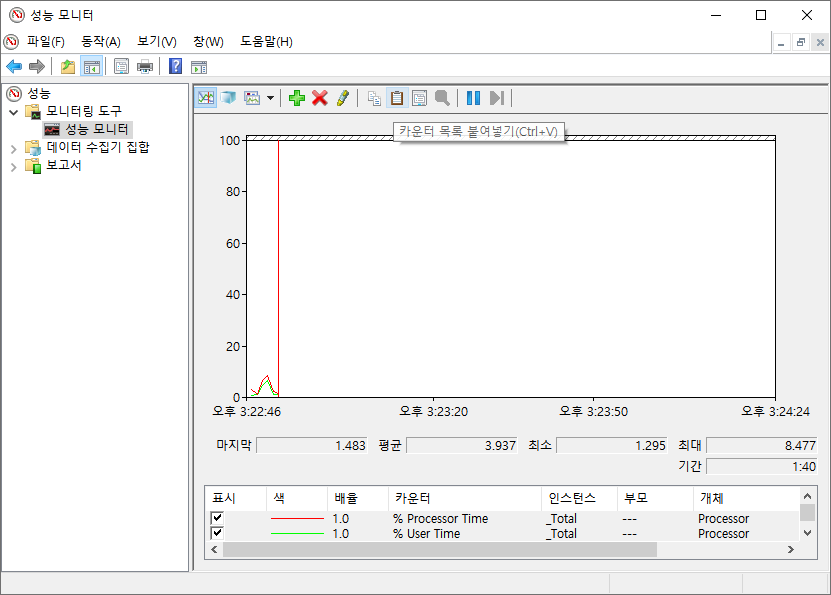Uncheck the % Processor Time display checkbox
This screenshot has width=831, height=595.
[217, 518]
